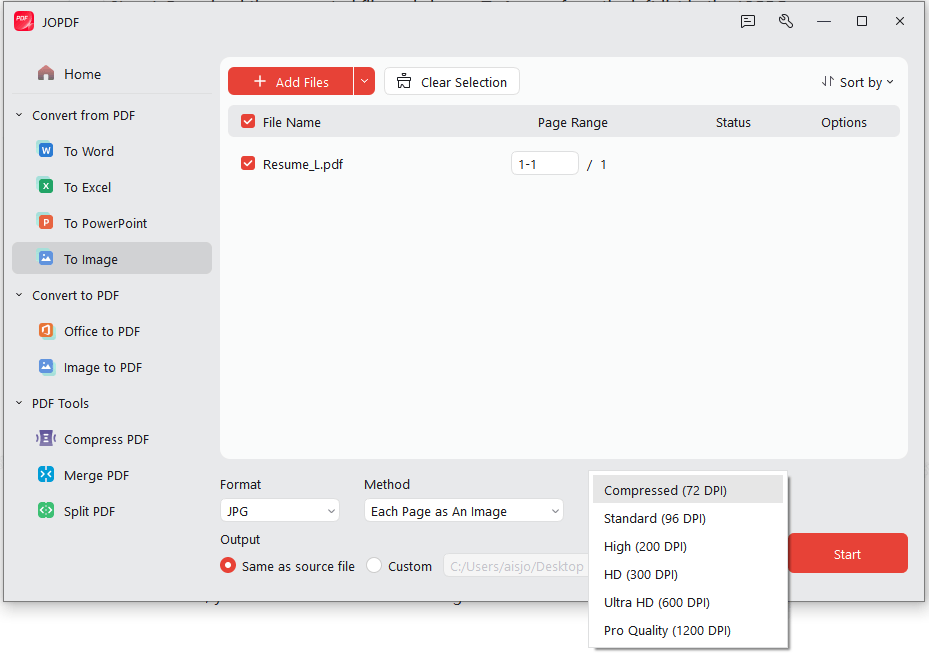Image resolution: width=929 pixels, height=653 pixels.
Task: Click the To Word icon
Action: 46,151
